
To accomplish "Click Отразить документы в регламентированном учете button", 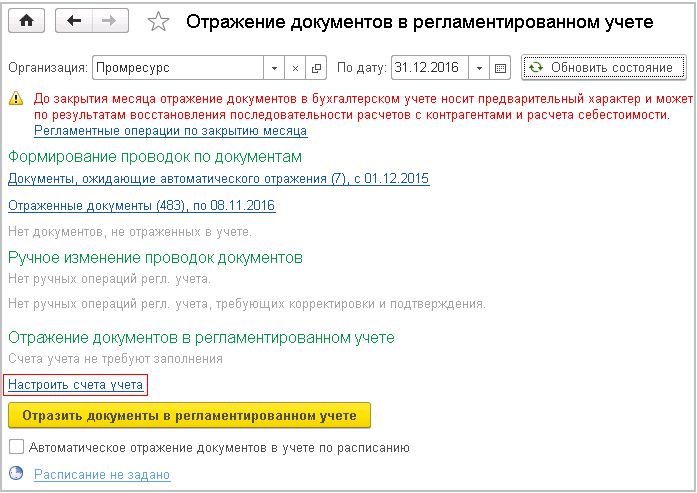I will point(189,416).
